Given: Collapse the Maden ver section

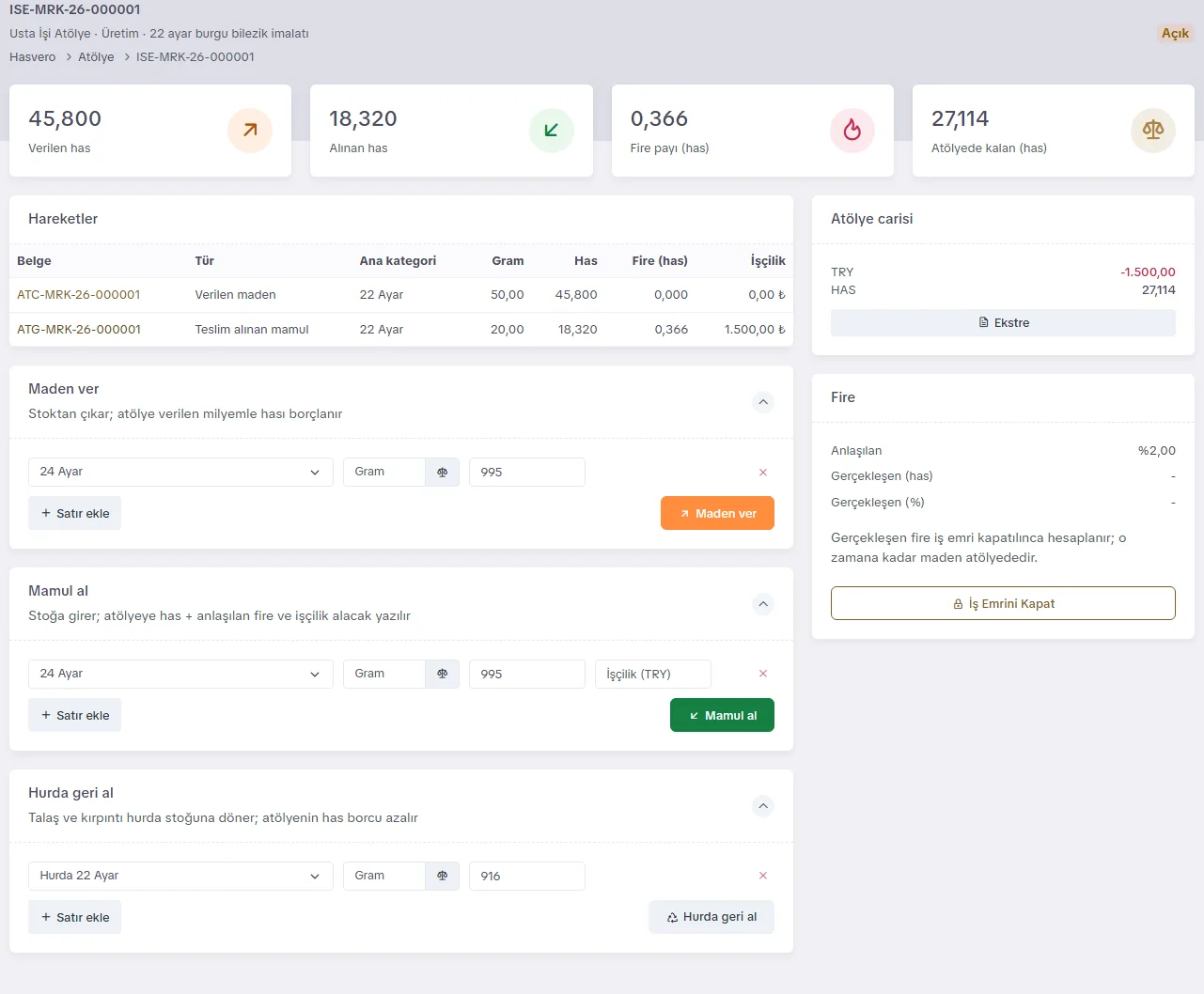Looking at the screenshot, I should [x=764, y=402].
